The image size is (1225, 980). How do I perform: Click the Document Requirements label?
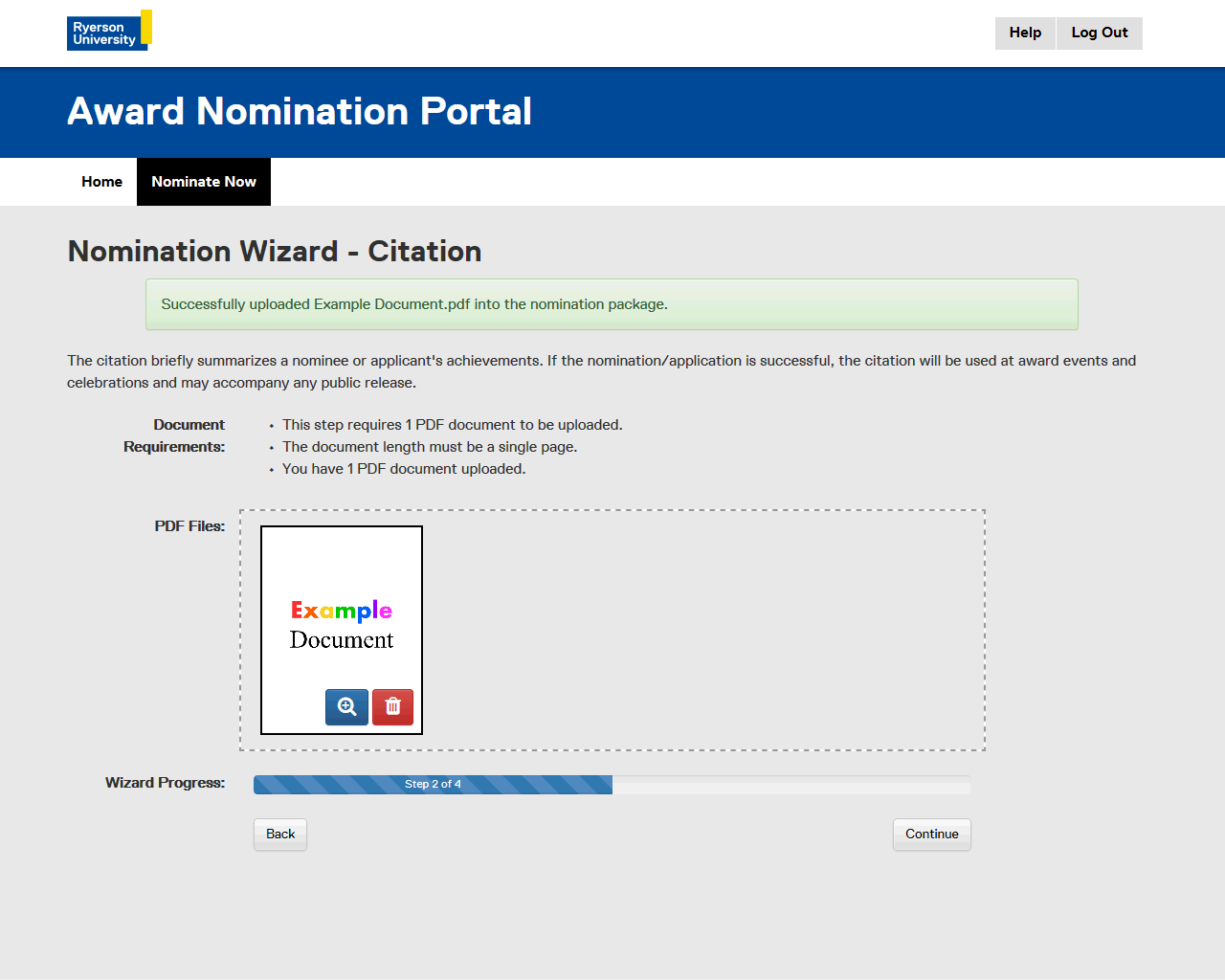[175, 435]
